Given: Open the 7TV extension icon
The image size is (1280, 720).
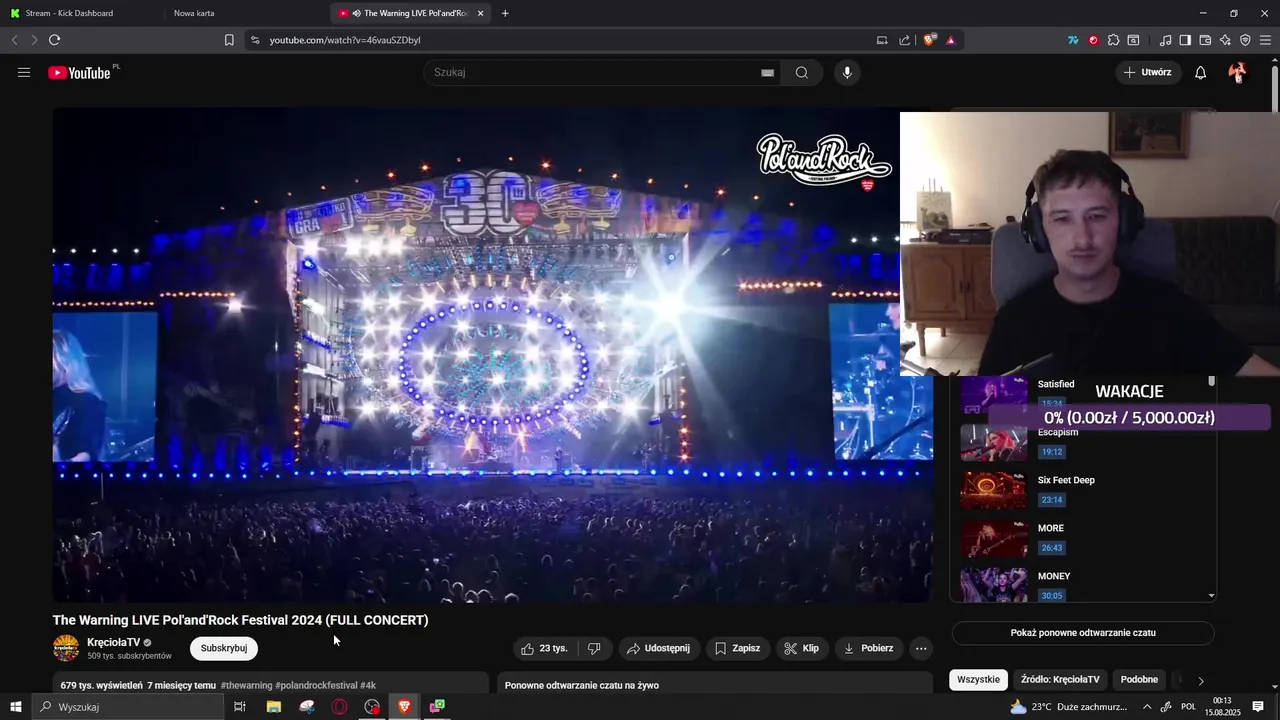Looking at the screenshot, I should pos(1073,40).
